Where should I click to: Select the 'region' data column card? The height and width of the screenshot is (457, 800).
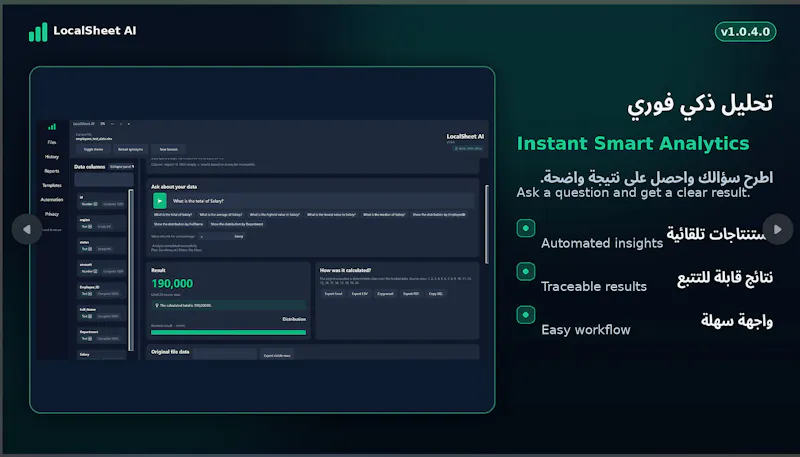102,223
